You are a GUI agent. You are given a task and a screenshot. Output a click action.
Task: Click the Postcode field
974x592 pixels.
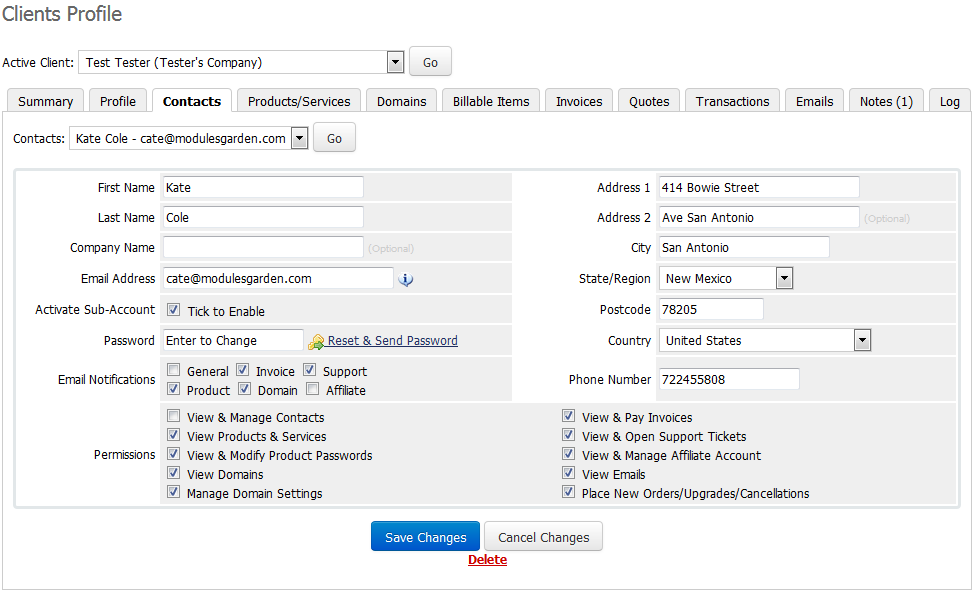[x=711, y=309]
